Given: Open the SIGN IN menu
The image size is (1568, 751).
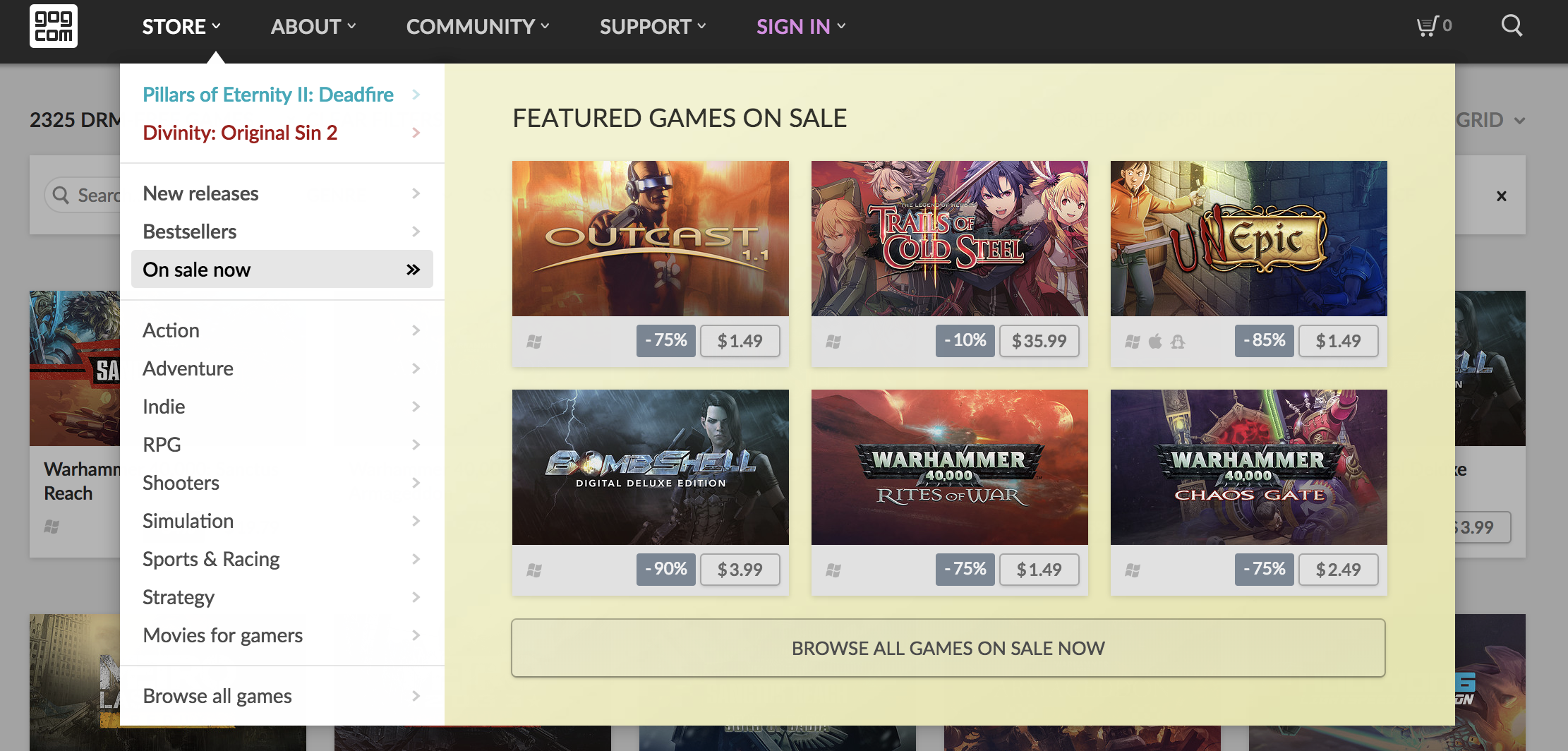Looking at the screenshot, I should [801, 27].
